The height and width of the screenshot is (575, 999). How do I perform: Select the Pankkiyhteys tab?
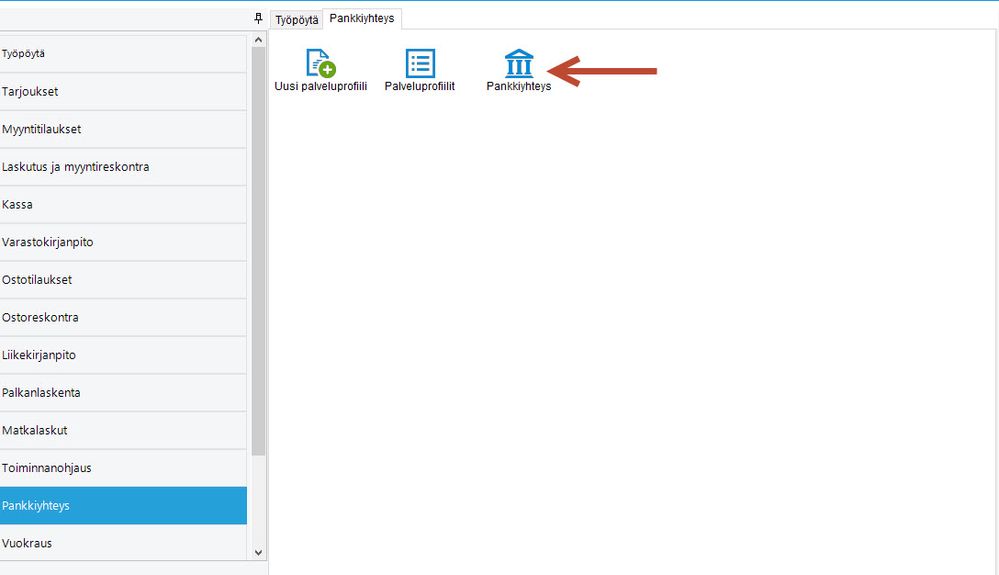tap(362, 18)
